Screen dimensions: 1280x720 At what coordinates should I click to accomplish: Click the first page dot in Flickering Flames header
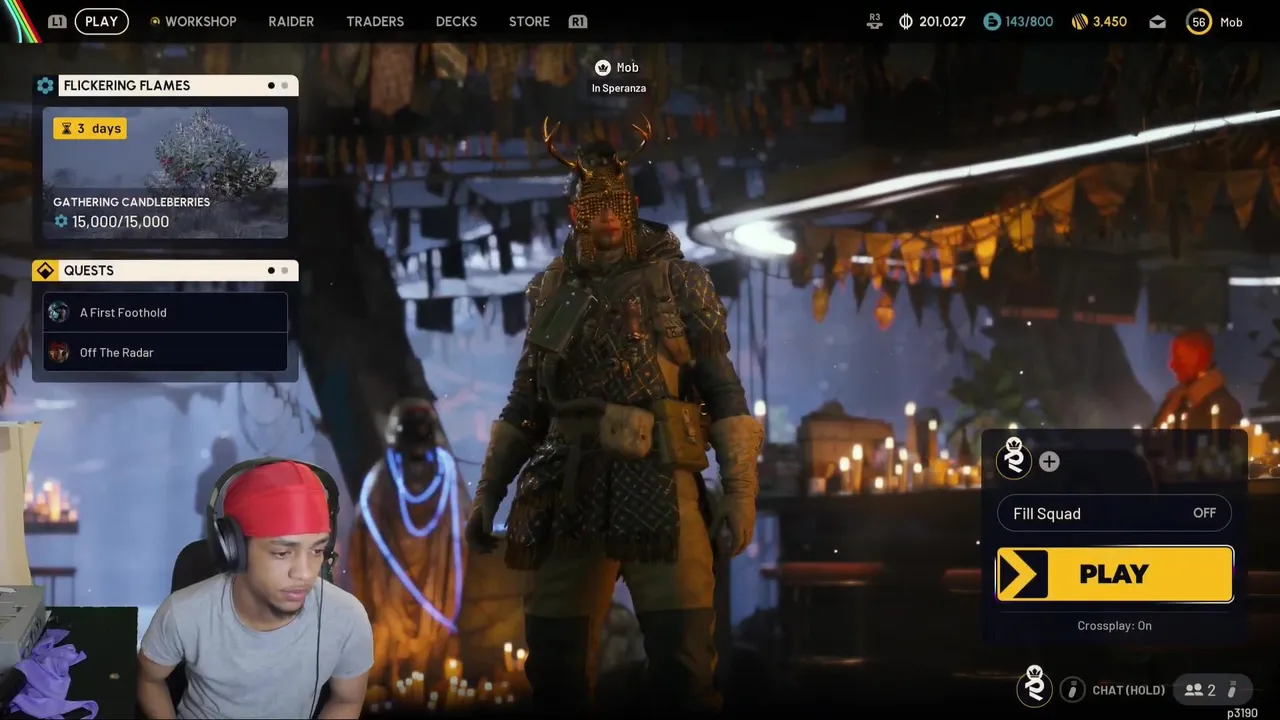pyautogui.click(x=271, y=85)
